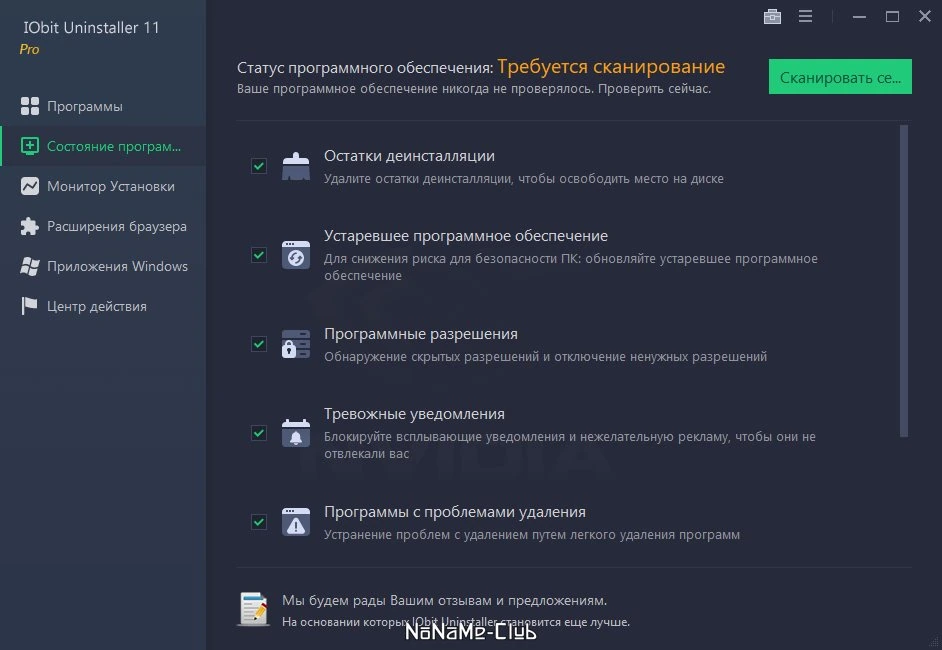Click the Приложения Windows logo icon
This screenshot has width=942, height=650.
pos(29,266)
